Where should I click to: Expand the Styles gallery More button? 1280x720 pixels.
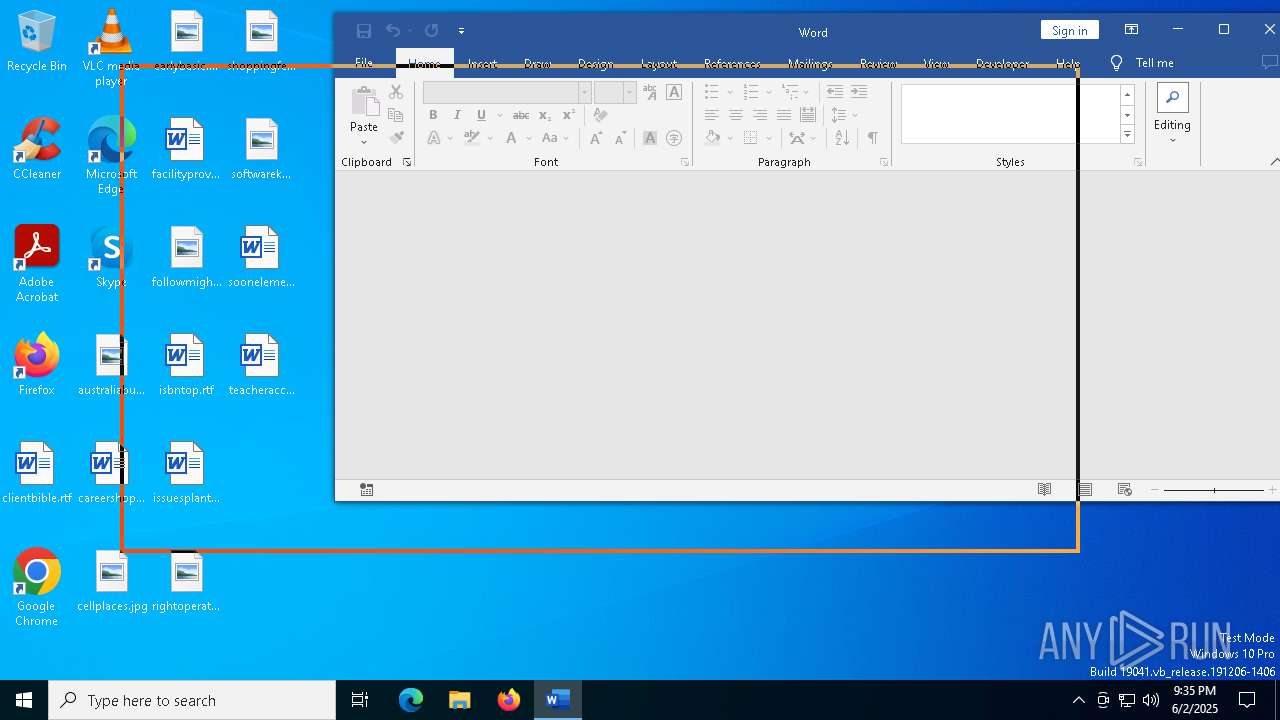(1127, 135)
